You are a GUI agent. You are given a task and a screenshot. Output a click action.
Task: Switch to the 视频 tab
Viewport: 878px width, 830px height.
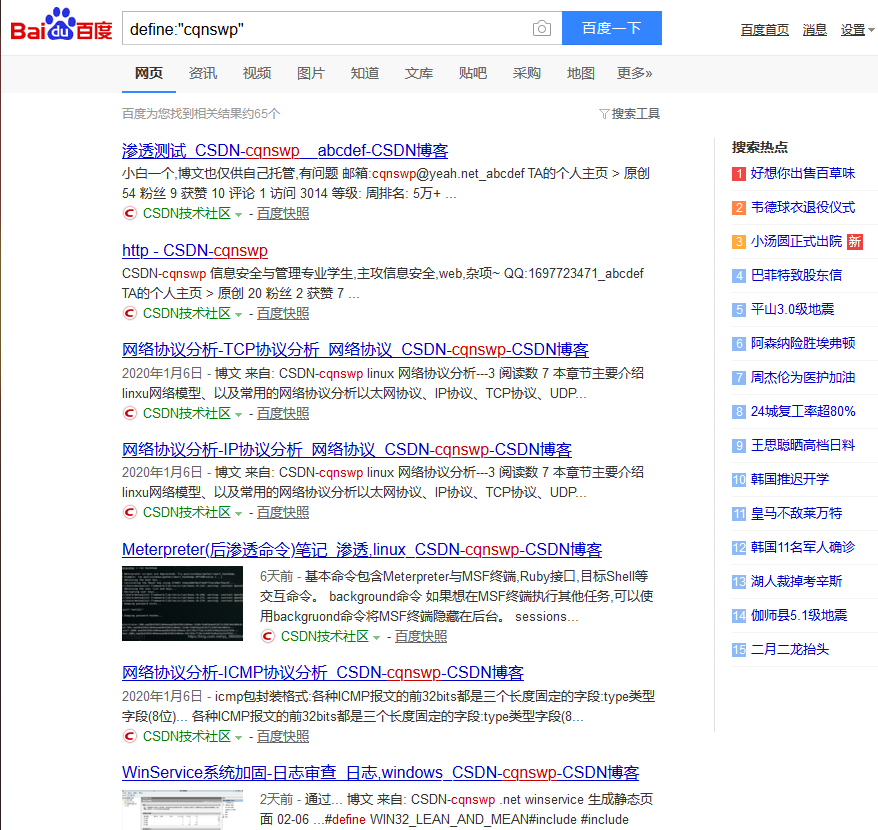pyautogui.click(x=256, y=73)
